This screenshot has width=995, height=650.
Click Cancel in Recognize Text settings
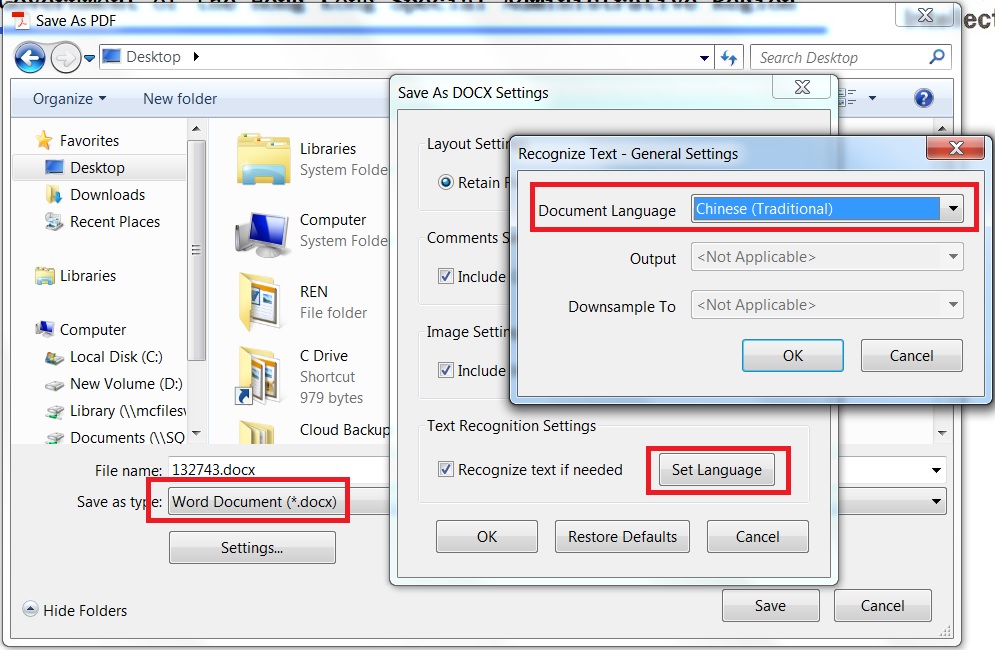(911, 355)
